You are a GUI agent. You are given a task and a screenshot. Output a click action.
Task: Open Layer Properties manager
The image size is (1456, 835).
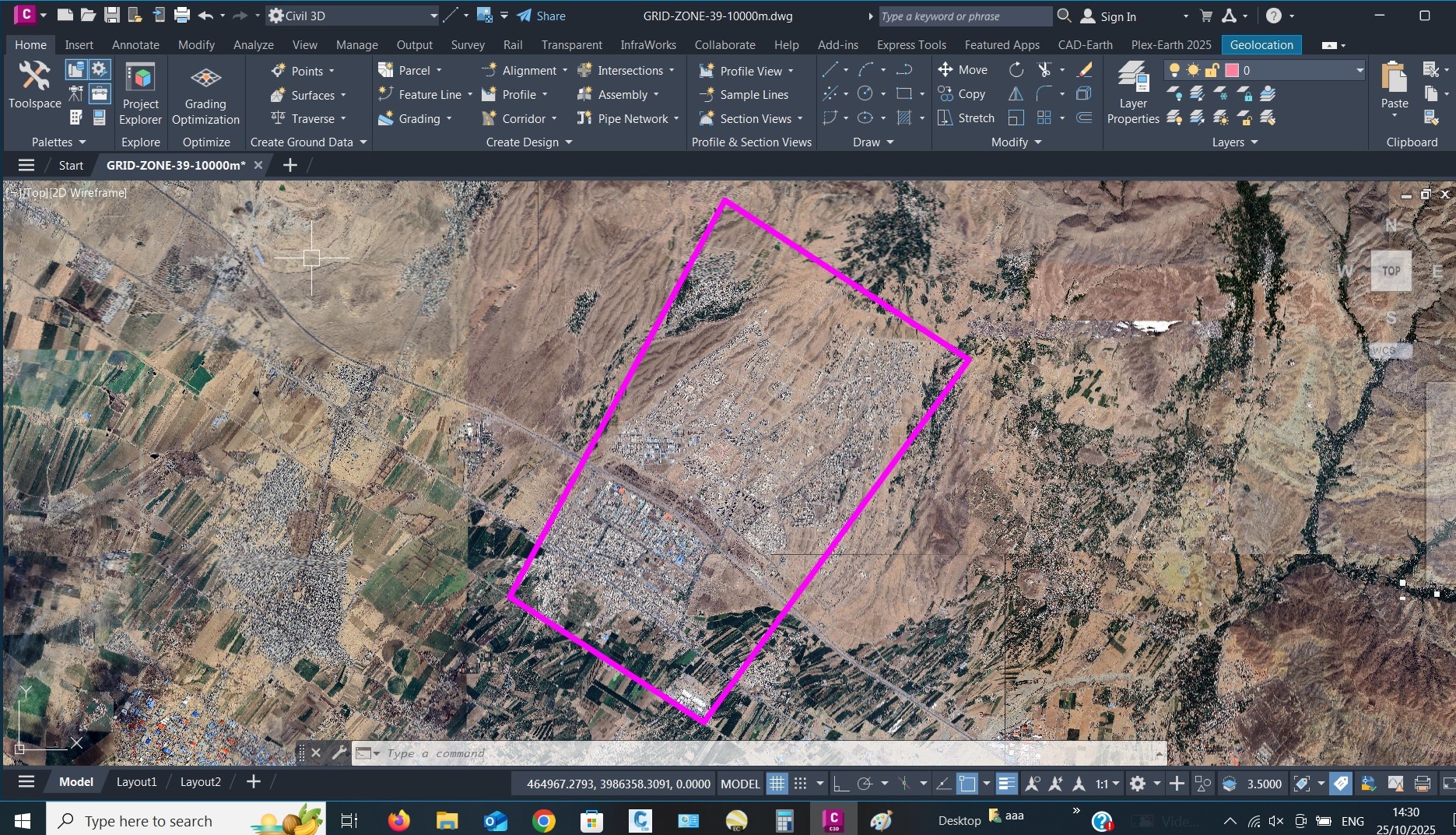coord(1133,93)
